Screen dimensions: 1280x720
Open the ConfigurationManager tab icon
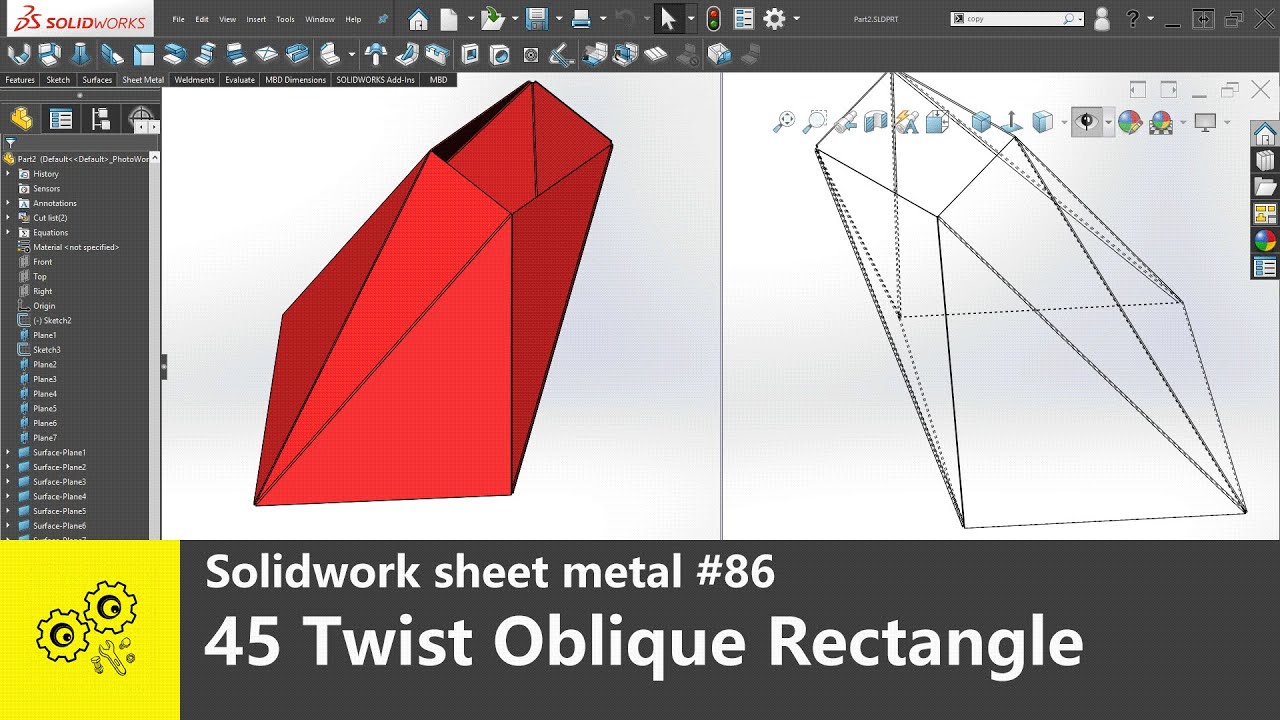101,120
